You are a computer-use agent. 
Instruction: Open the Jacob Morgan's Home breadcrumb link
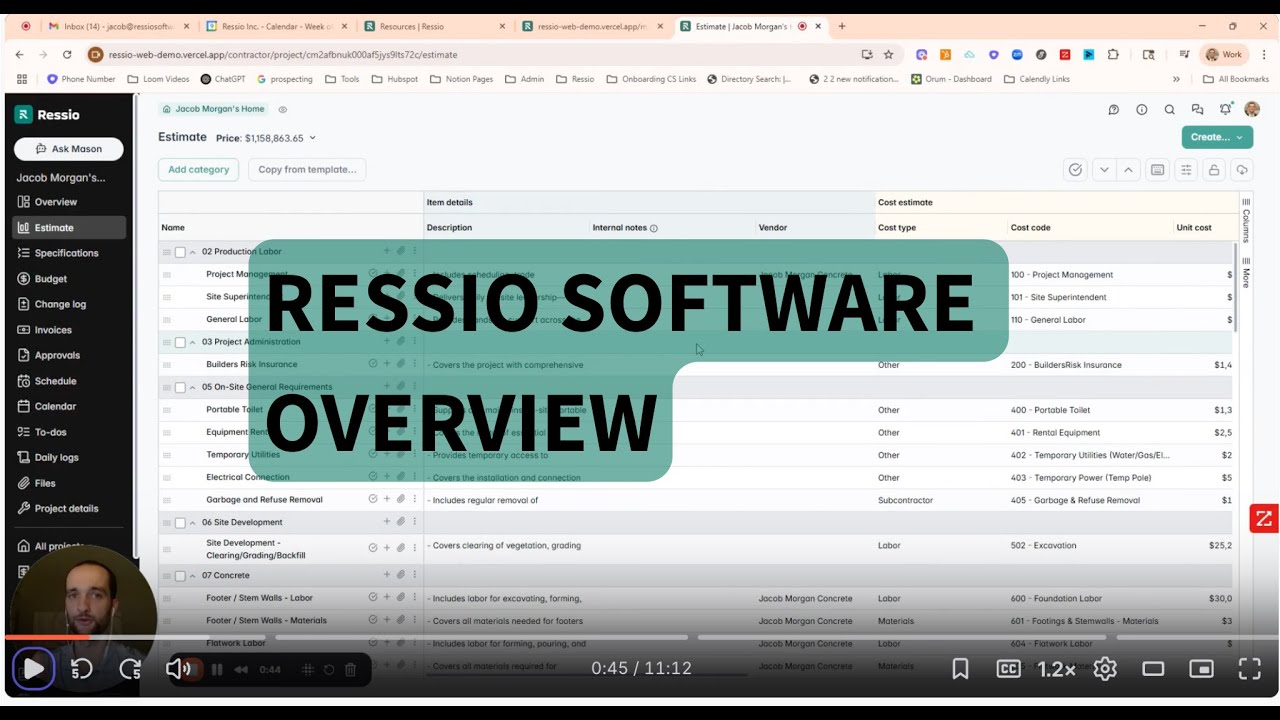point(214,109)
